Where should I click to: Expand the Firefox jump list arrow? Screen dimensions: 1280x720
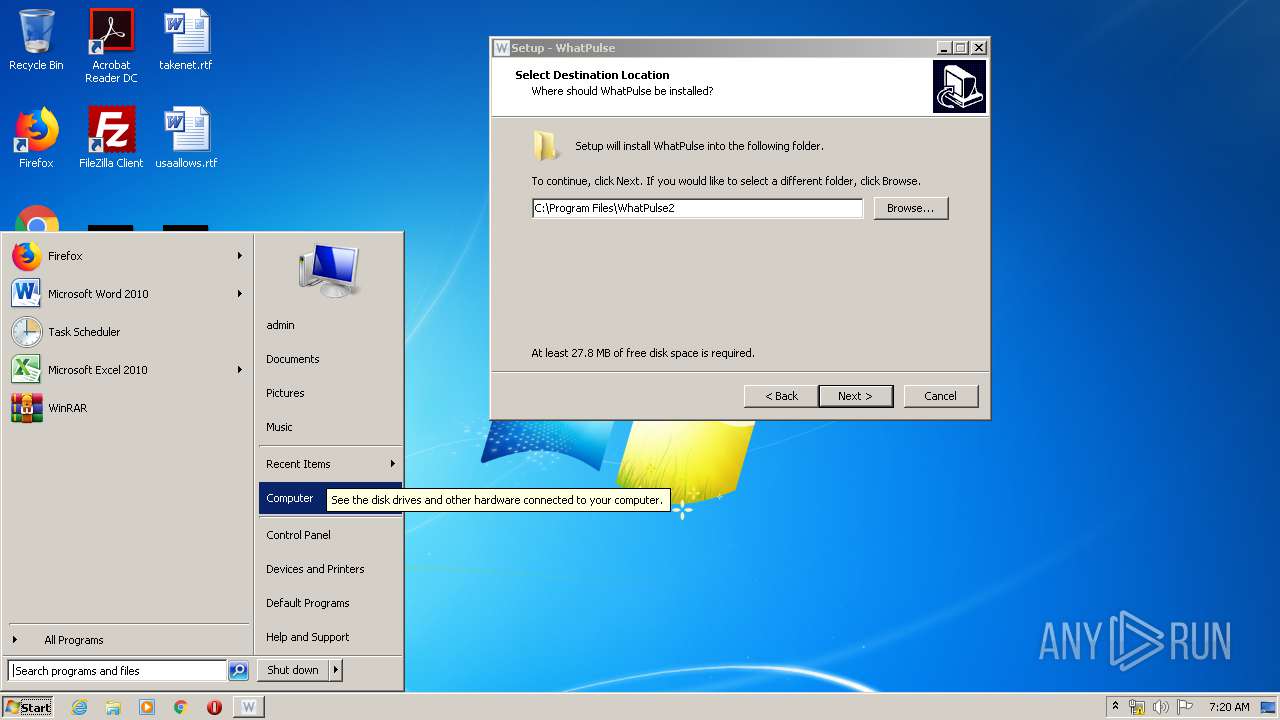pyautogui.click(x=240, y=256)
